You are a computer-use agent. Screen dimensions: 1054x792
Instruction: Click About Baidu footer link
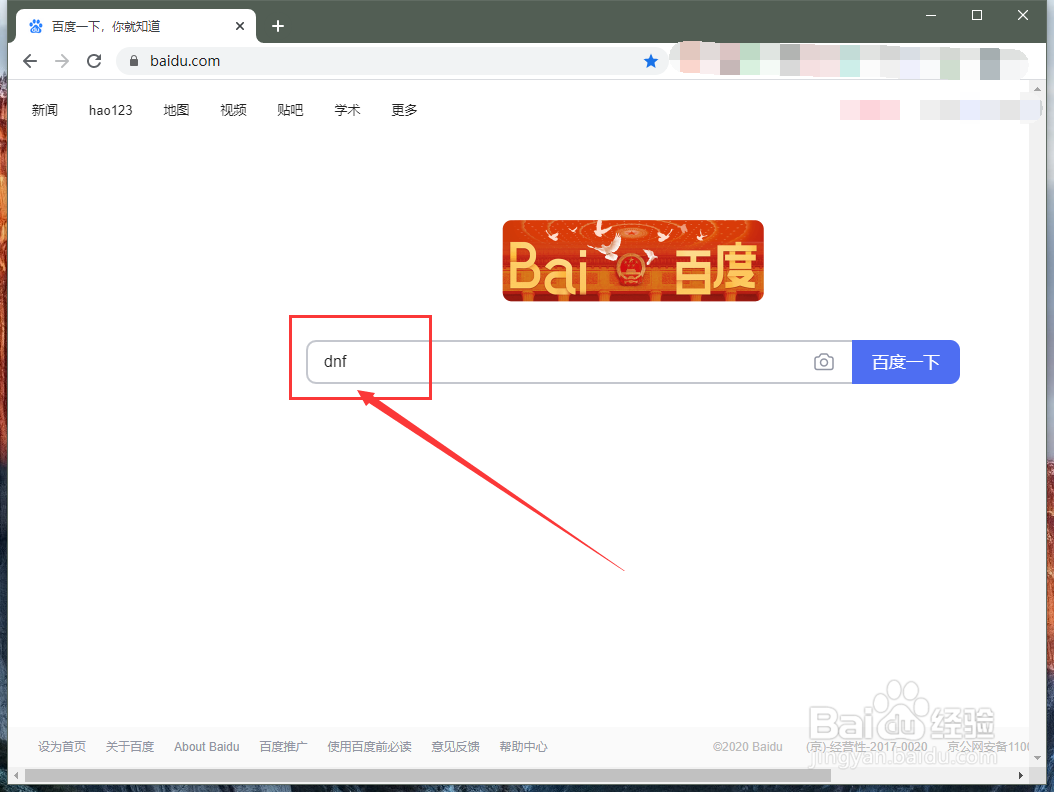pos(206,746)
